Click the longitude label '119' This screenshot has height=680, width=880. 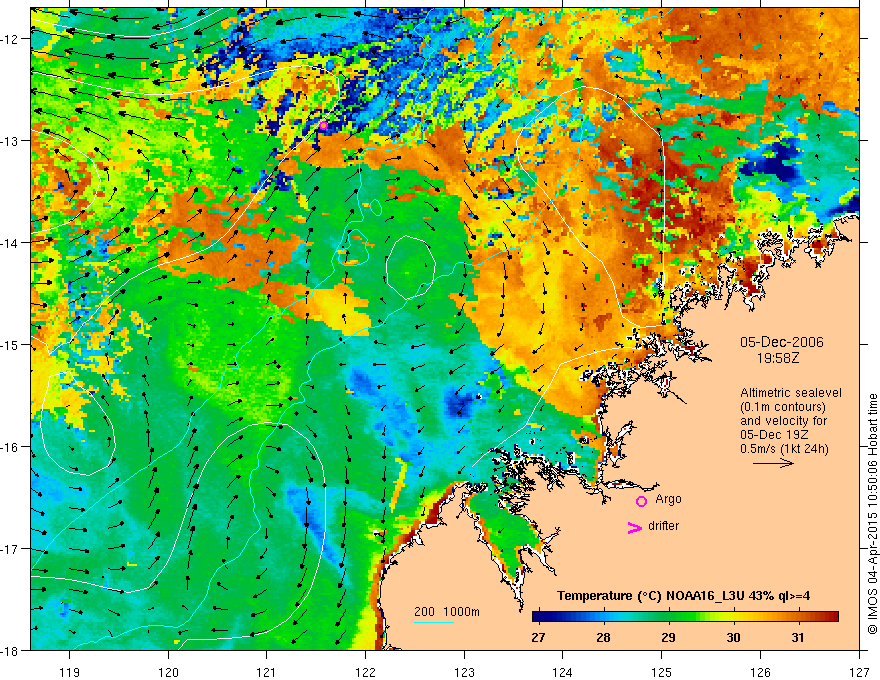point(70,672)
